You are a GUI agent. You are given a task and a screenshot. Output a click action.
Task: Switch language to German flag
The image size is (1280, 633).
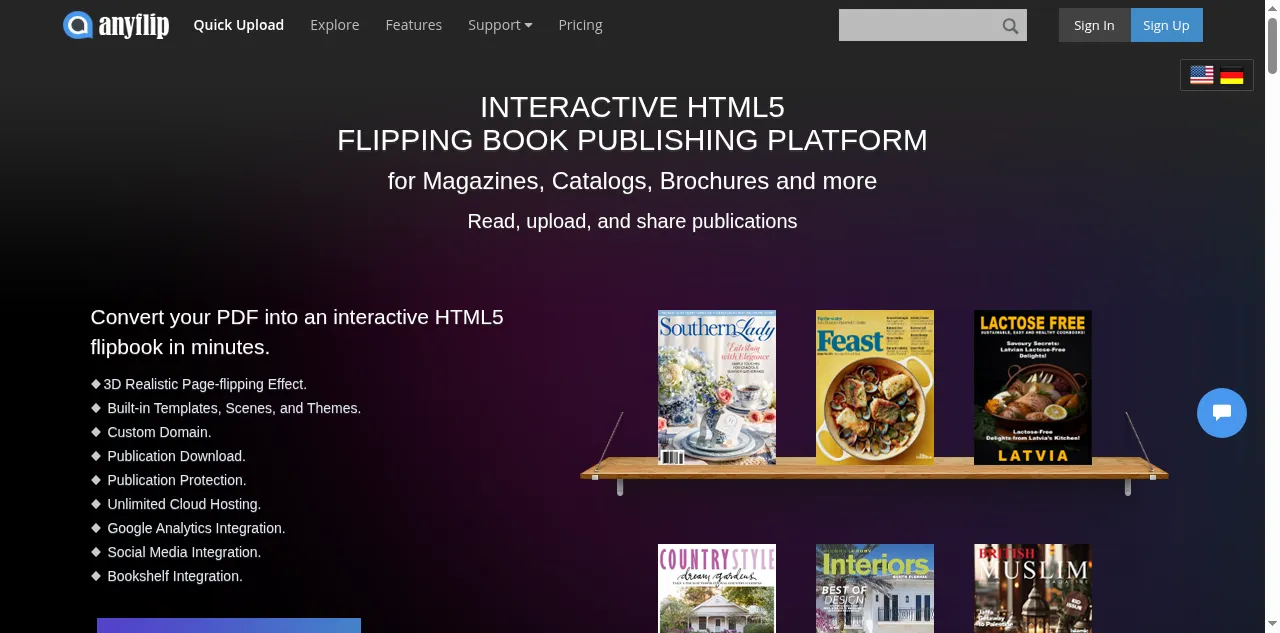(x=1232, y=75)
